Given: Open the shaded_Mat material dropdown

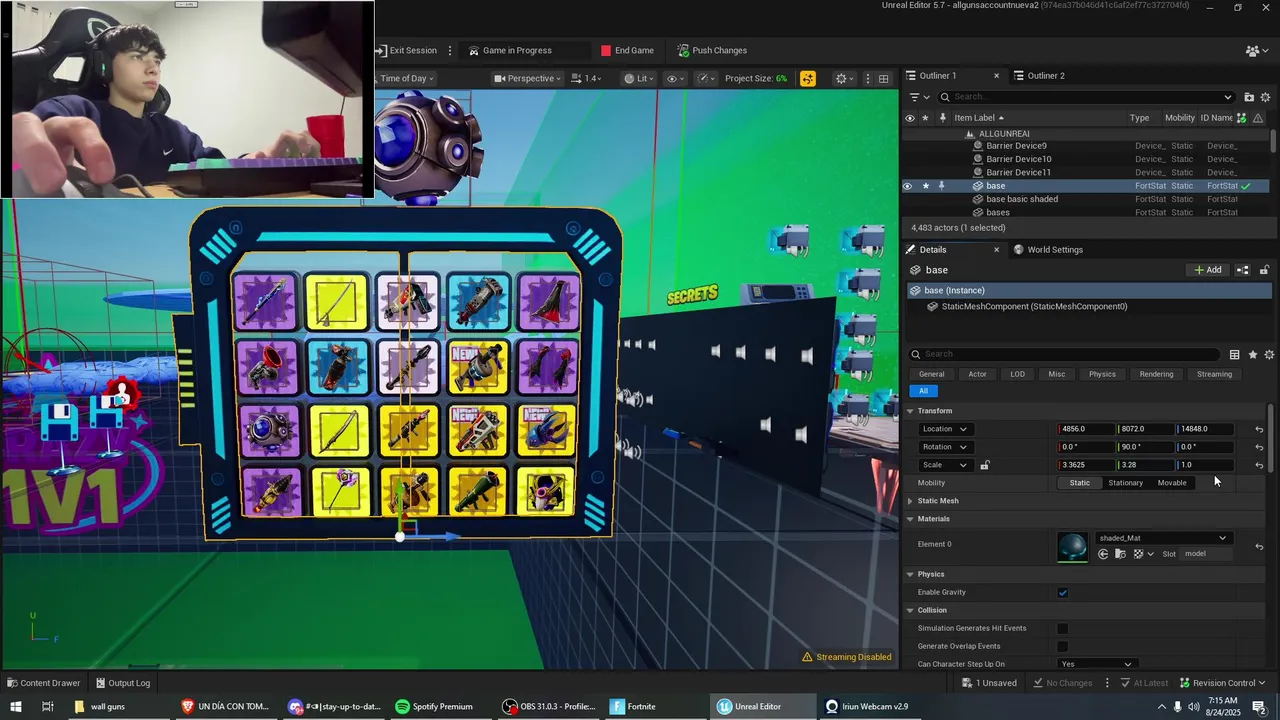Looking at the screenshot, I should click(x=1162, y=538).
